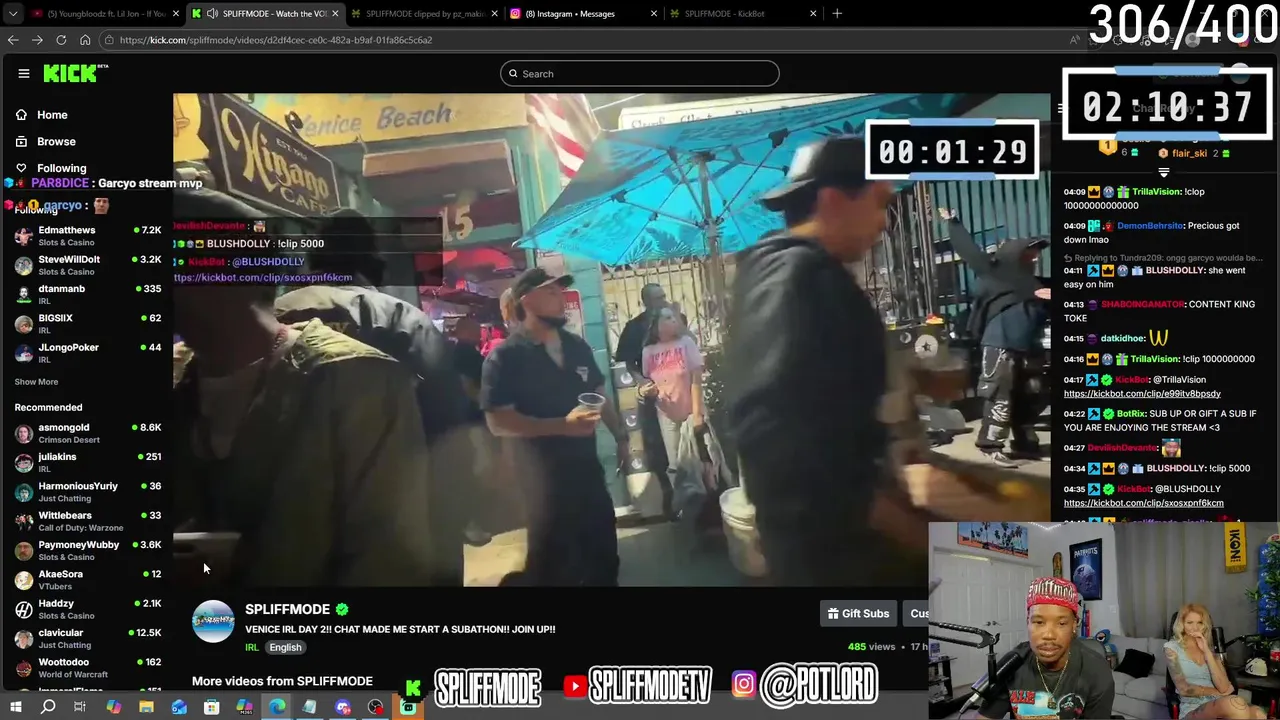The height and width of the screenshot is (720, 1280).
Task: Click browser forward arrow
Action: point(37,40)
